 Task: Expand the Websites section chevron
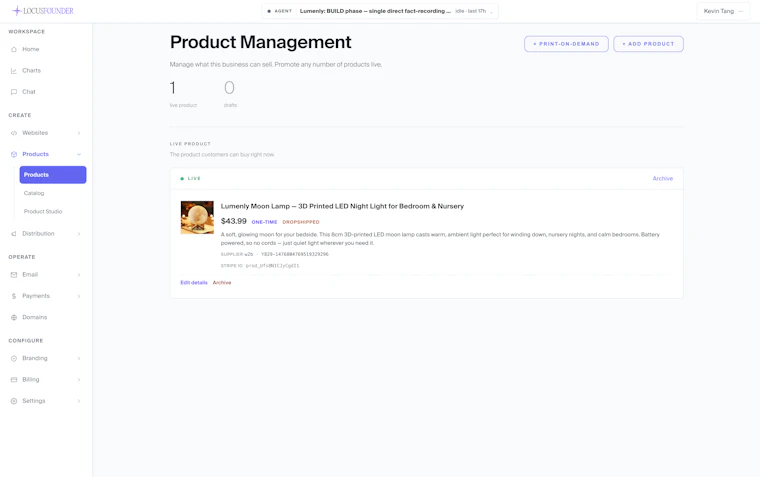click(x=79, y=133)
